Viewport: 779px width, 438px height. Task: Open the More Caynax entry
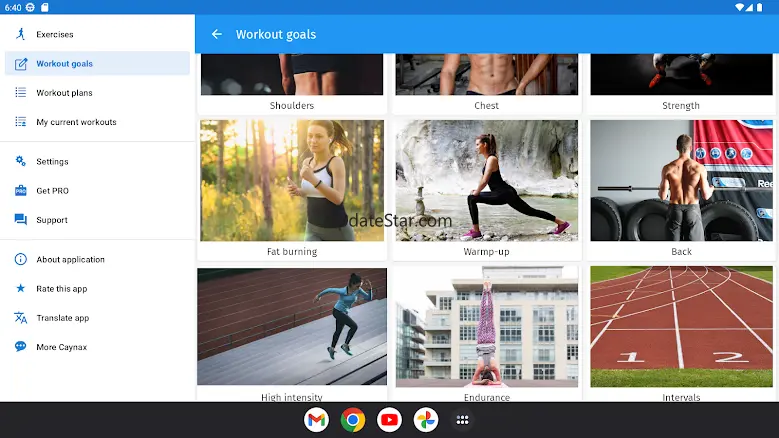point(97,347)
